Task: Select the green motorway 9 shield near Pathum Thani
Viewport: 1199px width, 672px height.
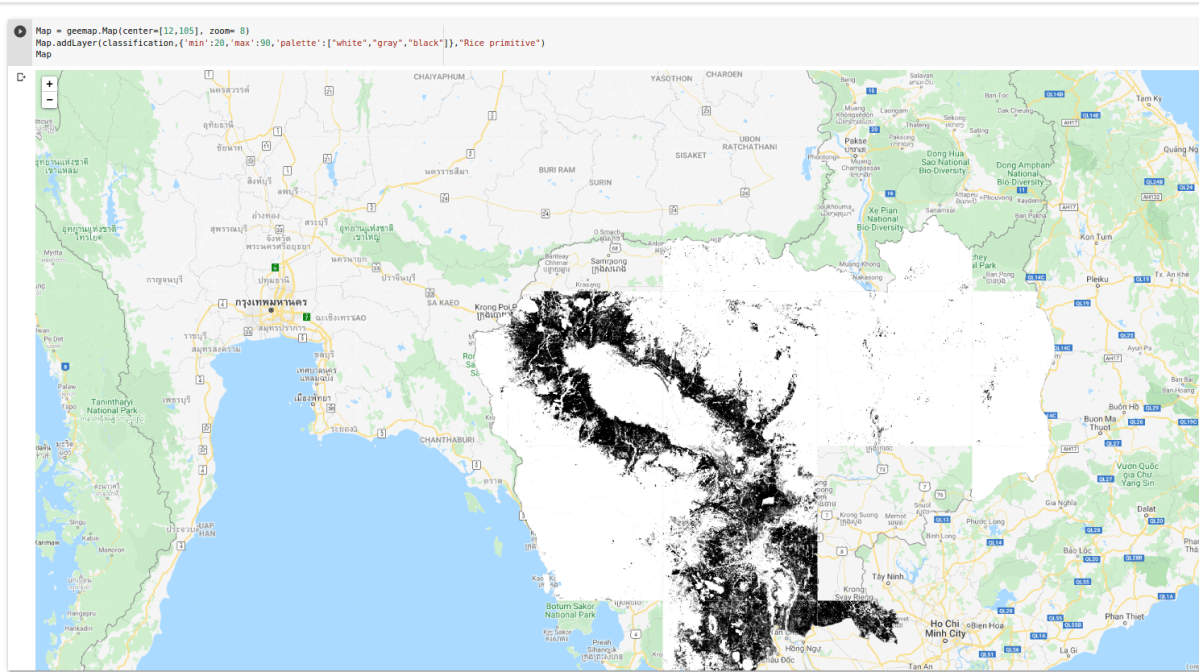Action: pyautogui.click(x=275, y=267)
